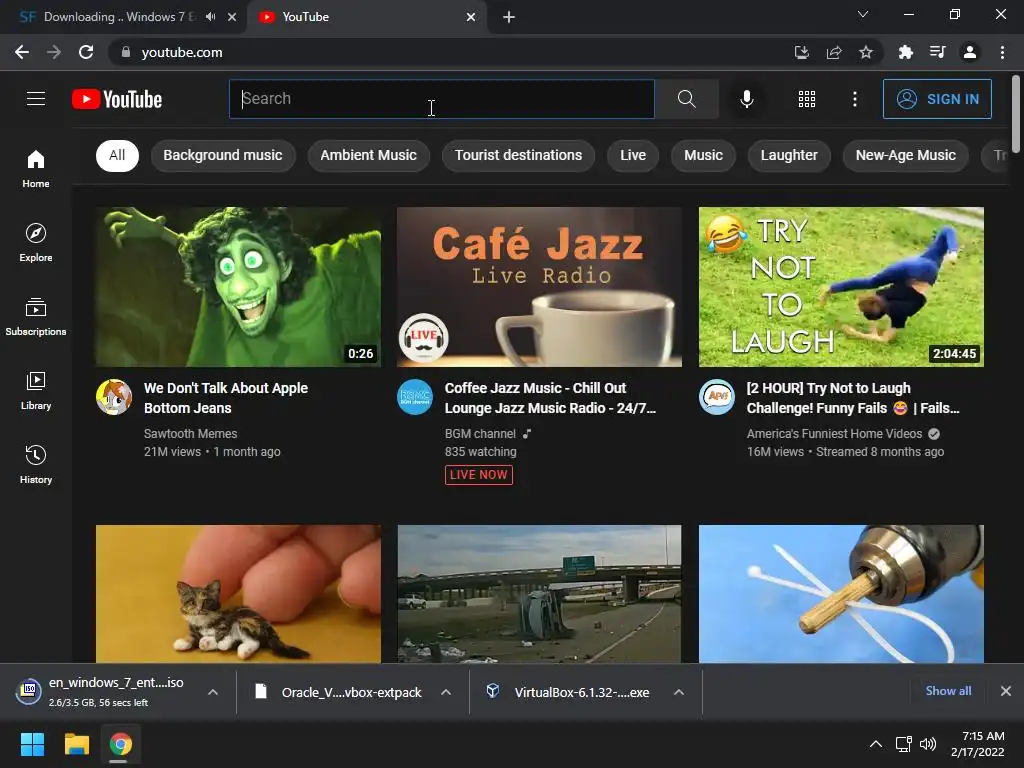1024x768 pixels.
Task: Select the Music filter chip
Action: tap(703, 155)
